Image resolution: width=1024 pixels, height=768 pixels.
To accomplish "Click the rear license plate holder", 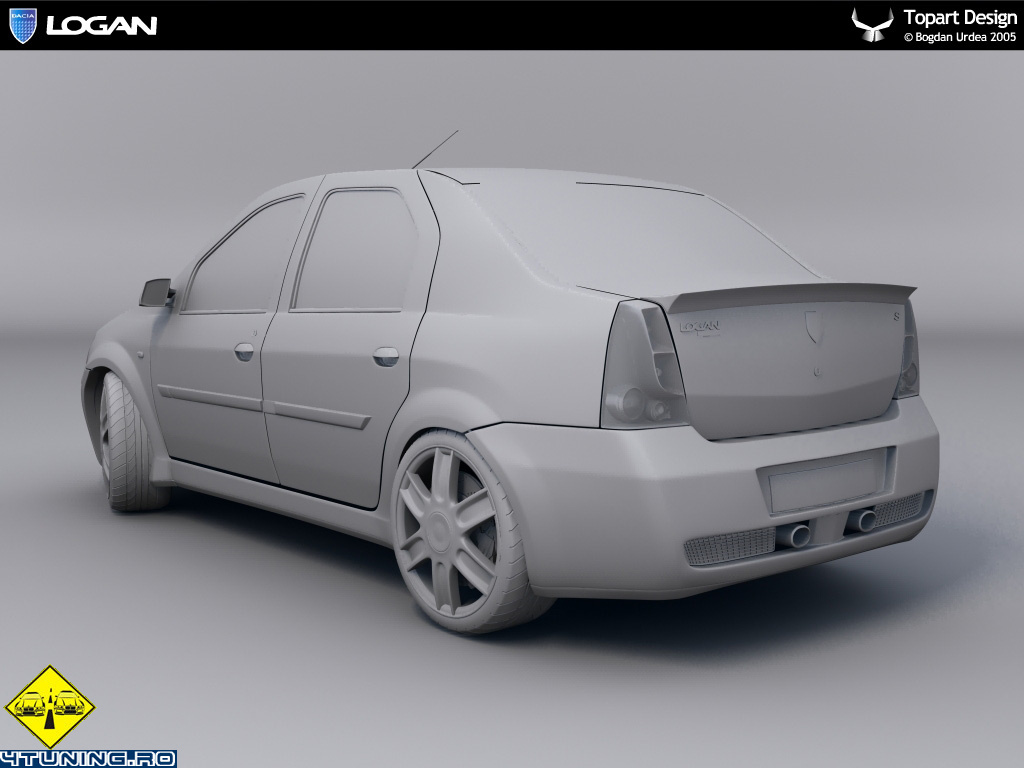I will 824,481.
